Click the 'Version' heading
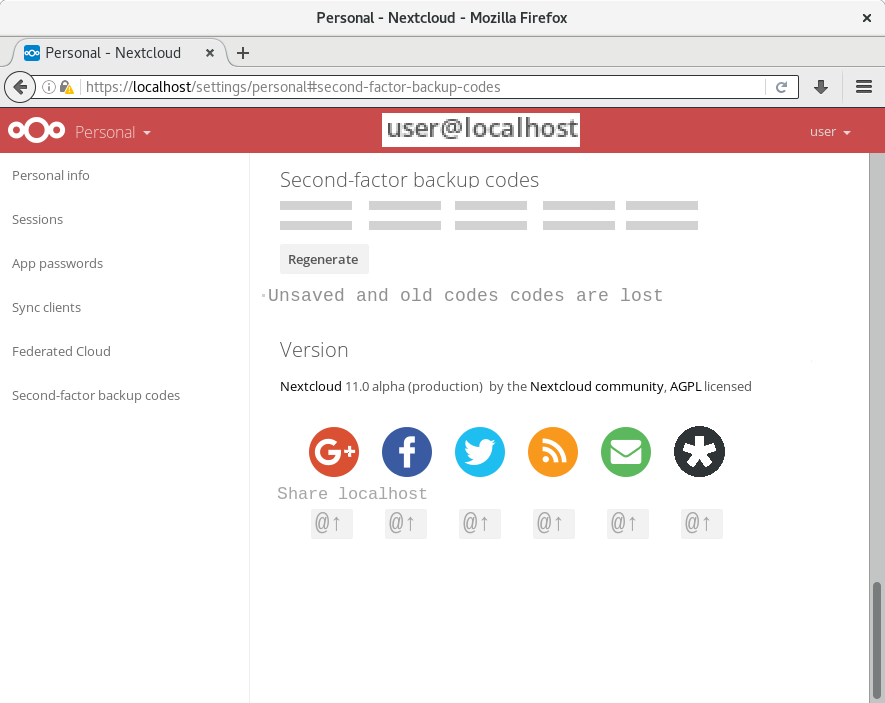Screen dimensions: 885x703 click(314, 350)
